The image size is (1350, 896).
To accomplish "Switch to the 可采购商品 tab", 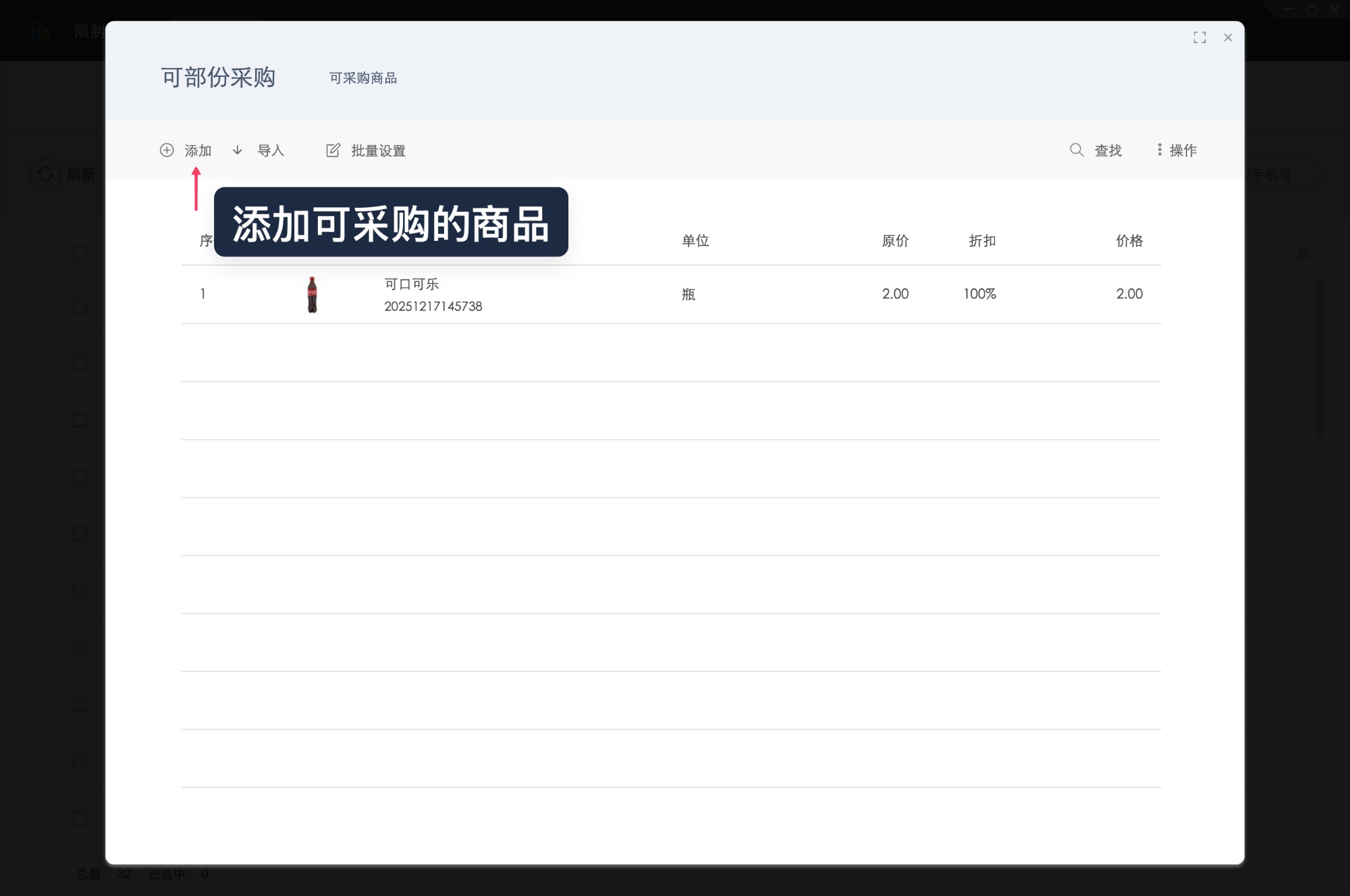I will coord(364,78).
